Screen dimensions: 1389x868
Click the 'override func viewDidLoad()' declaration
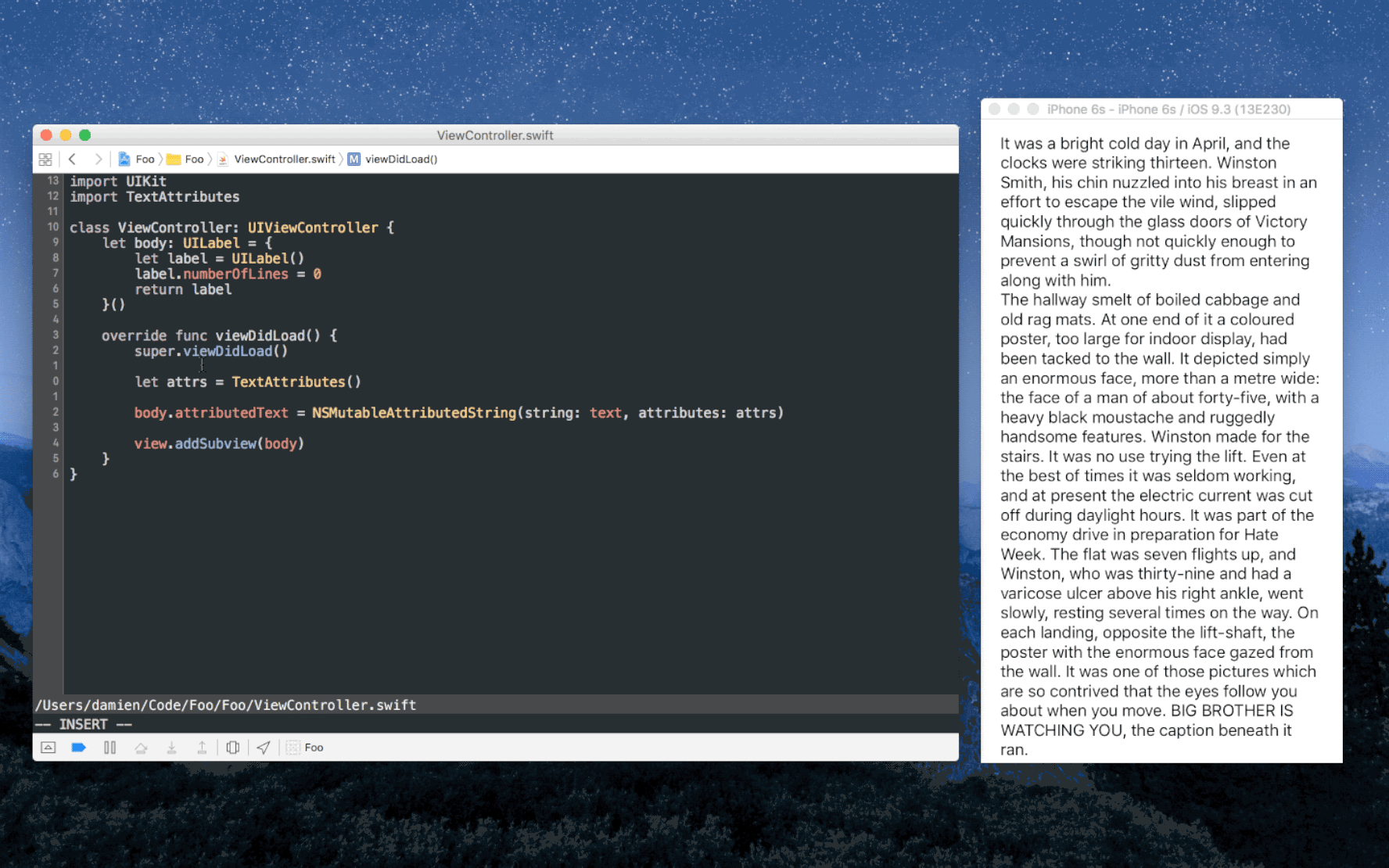pyautogui.click(x=219, y=335)
